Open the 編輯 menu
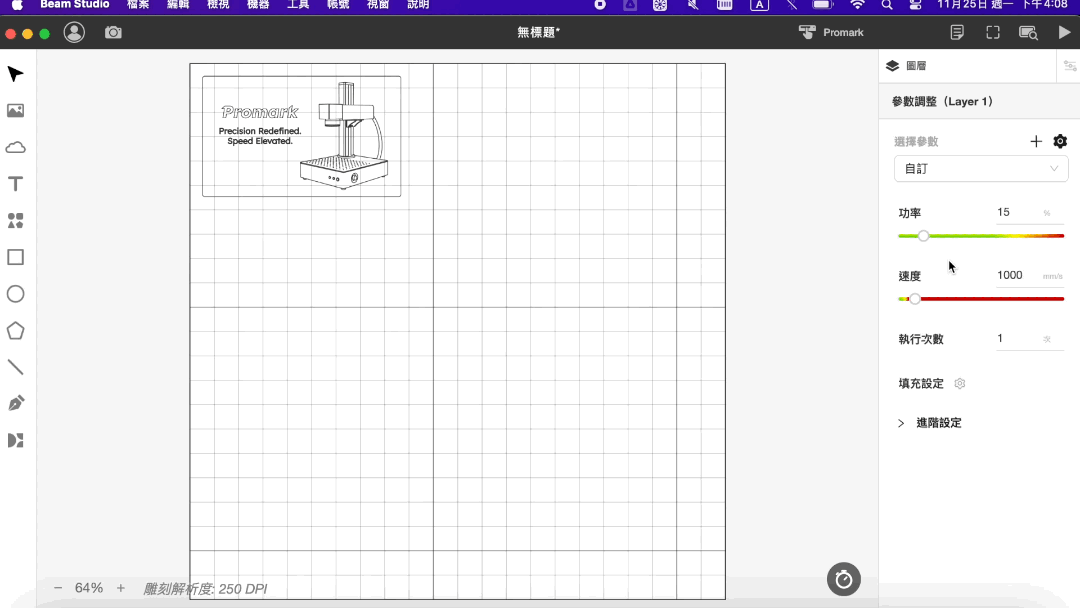 (178, 5)
